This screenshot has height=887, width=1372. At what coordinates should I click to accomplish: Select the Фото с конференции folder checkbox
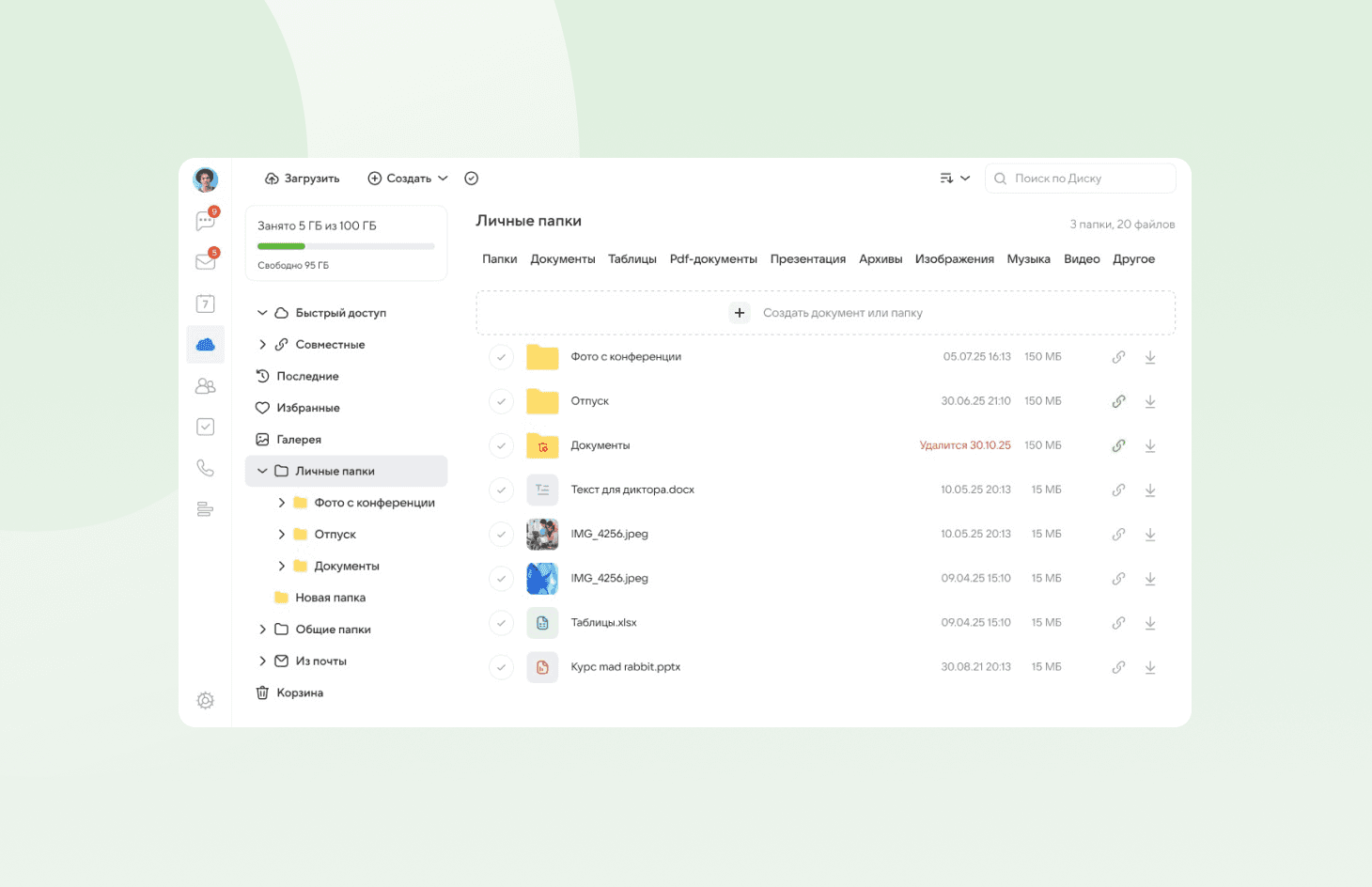click(x=502, y=357)
